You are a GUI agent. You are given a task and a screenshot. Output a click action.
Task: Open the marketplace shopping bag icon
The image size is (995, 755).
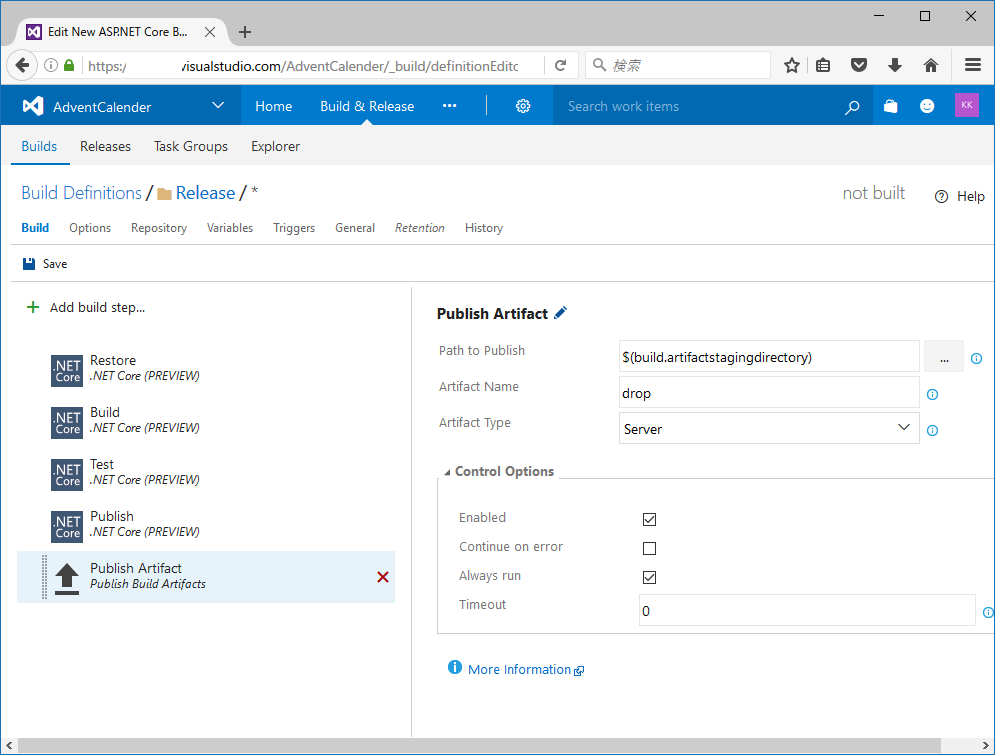[x=891, y=106]
